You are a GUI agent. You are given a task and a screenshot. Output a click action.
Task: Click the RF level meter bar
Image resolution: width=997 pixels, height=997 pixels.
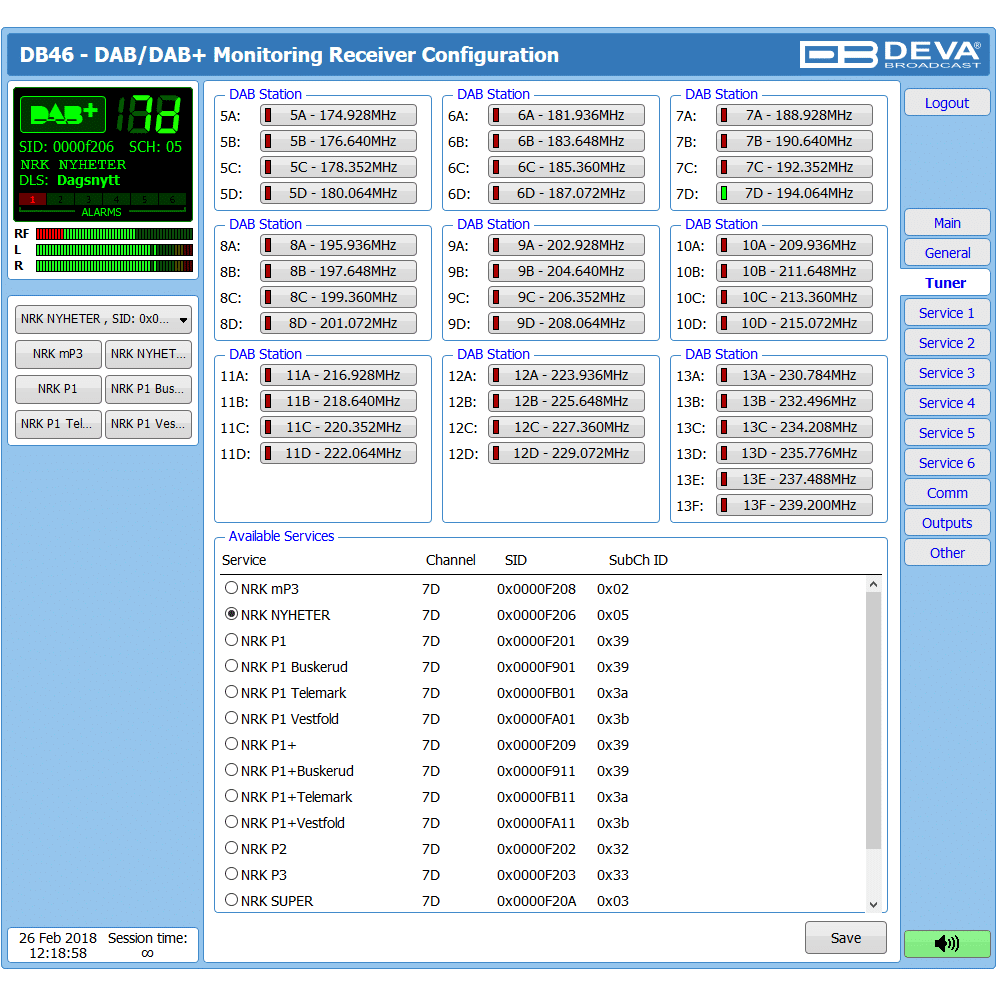click(x=114, y=234)
